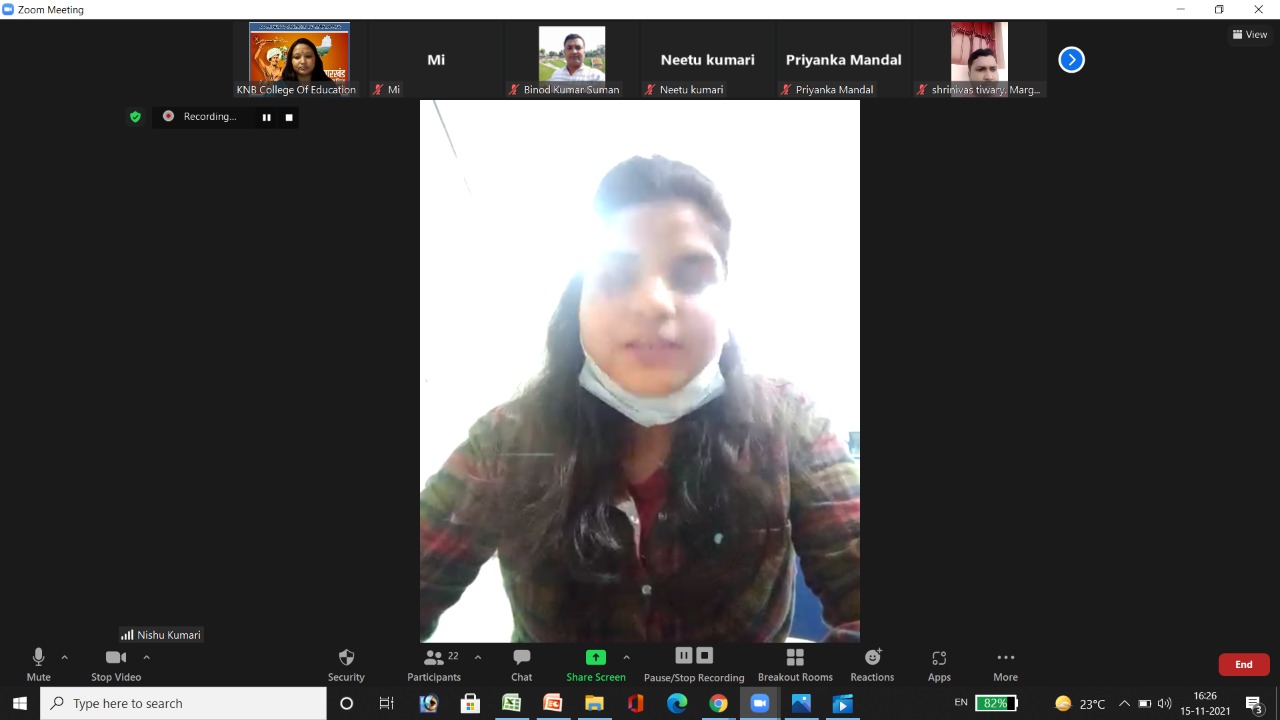Select Priyanka Mandal participant tile

pyautogui.click(x=844, y=59)
